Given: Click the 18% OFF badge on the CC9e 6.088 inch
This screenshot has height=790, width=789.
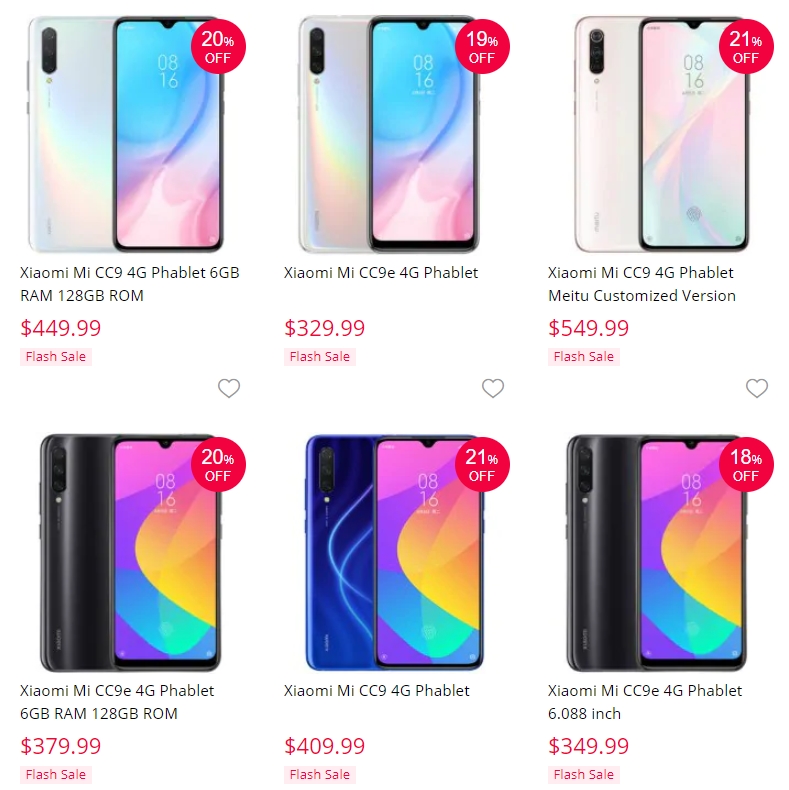Looking at the screenshot, I should [x=746, y=464].
